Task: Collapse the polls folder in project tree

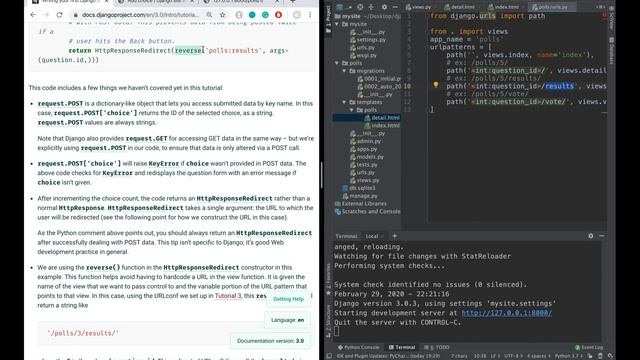Action: coord(337,63)
